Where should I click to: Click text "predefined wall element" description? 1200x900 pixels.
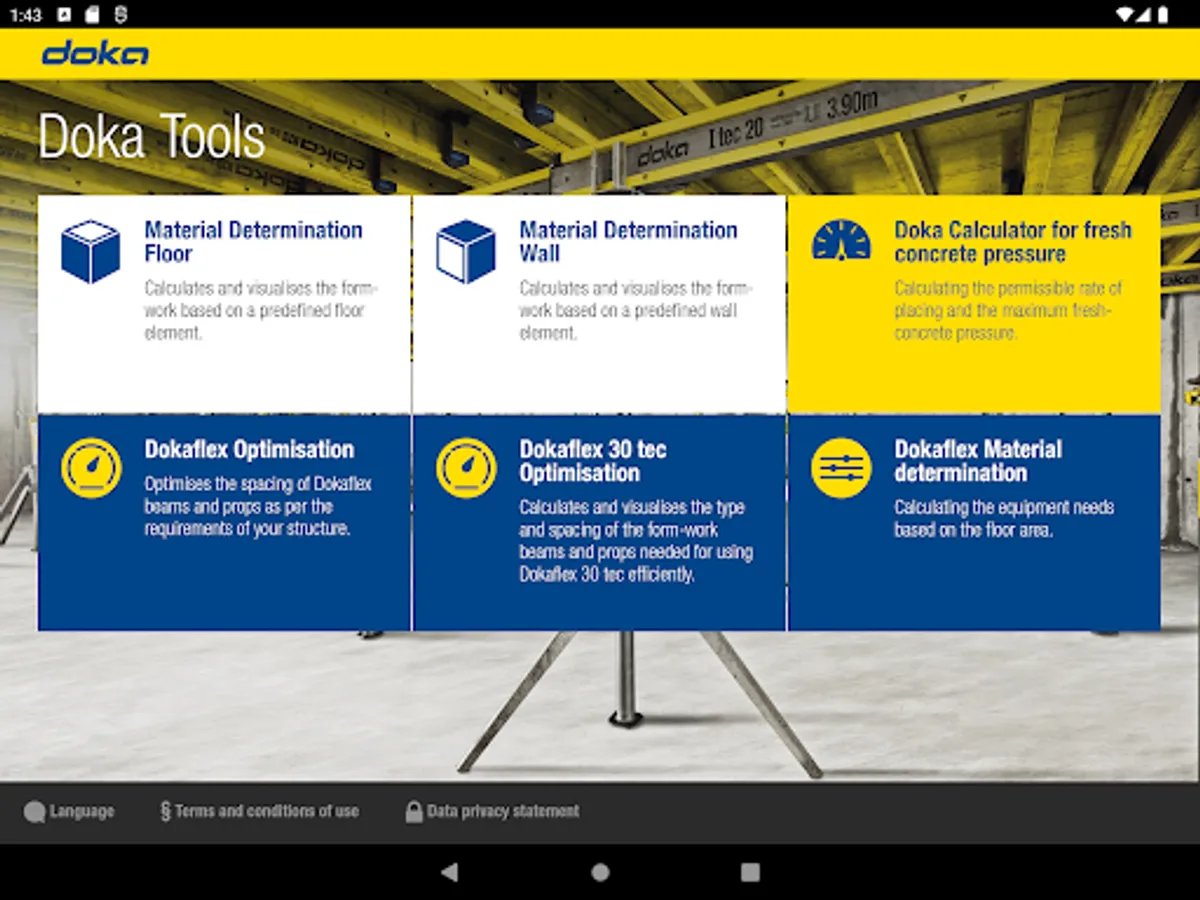click(628, 321)
